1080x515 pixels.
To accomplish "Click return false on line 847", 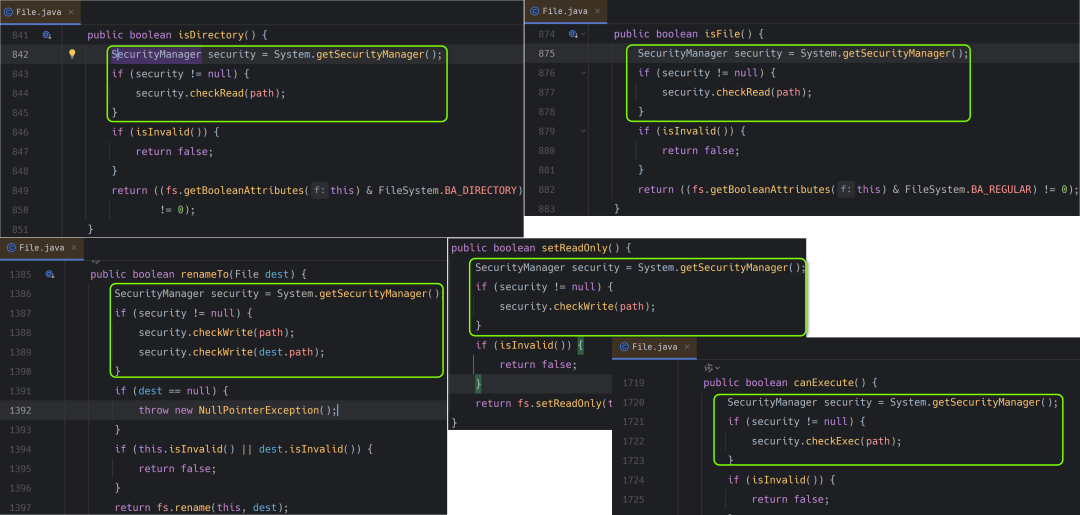I will 174,151.
